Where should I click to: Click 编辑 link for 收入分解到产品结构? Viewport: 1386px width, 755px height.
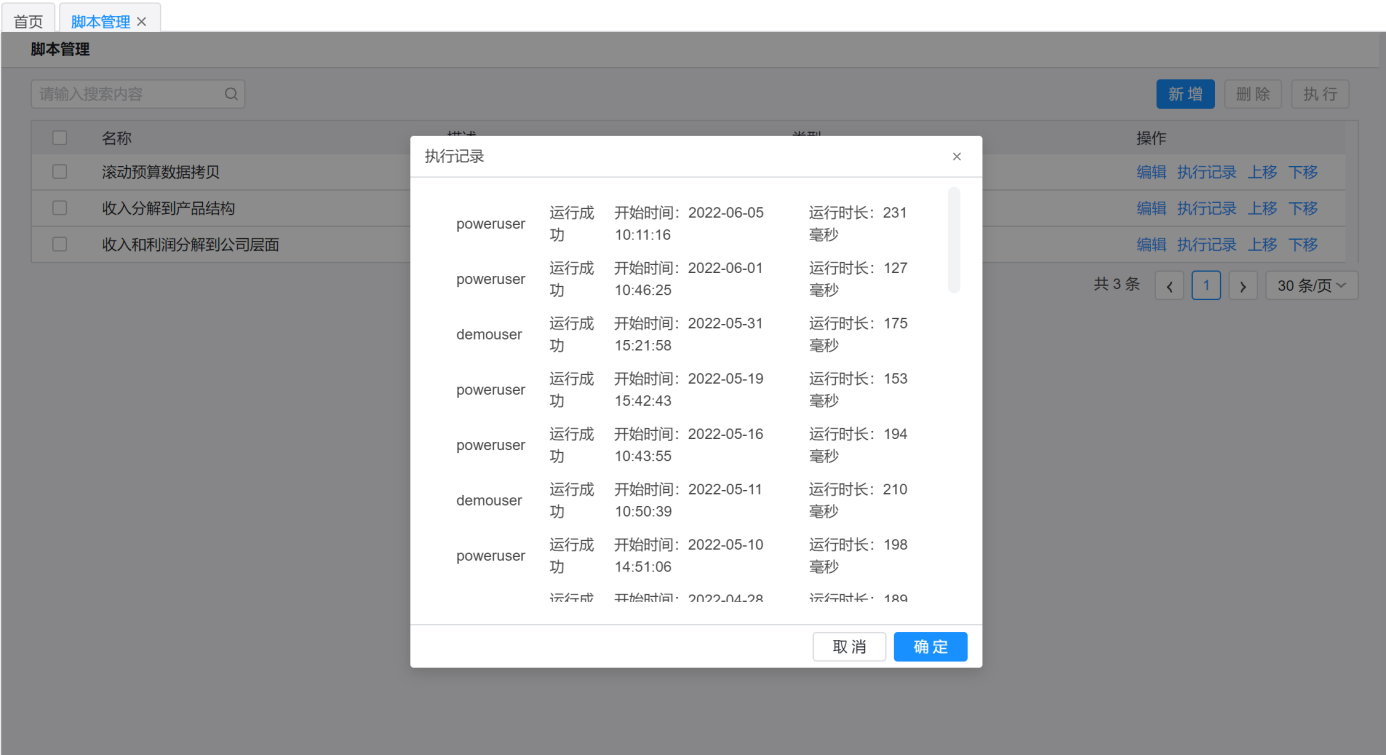click(1151, 208)
